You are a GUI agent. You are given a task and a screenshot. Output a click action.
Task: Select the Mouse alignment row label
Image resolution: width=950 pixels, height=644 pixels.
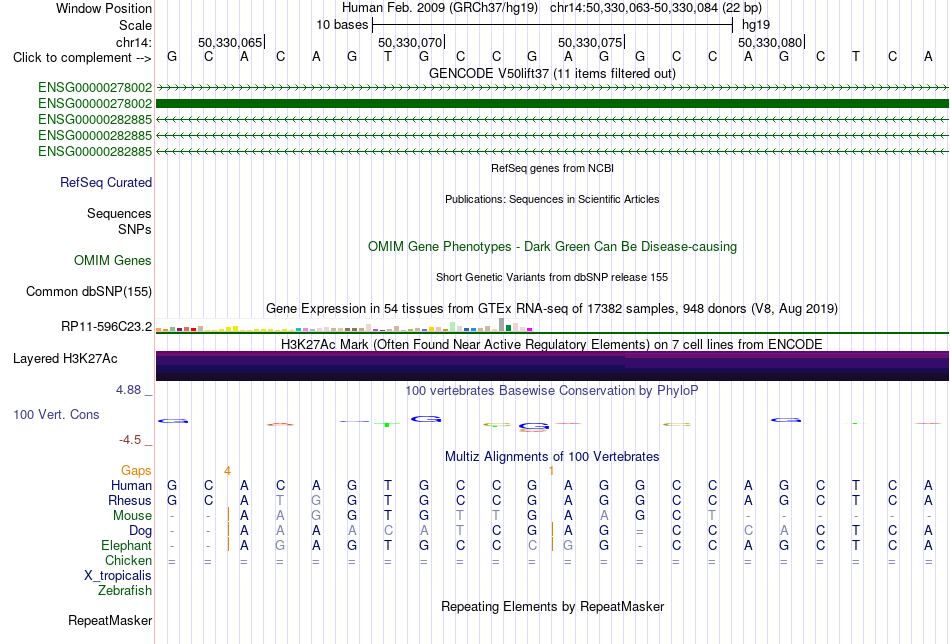point(132,516)
